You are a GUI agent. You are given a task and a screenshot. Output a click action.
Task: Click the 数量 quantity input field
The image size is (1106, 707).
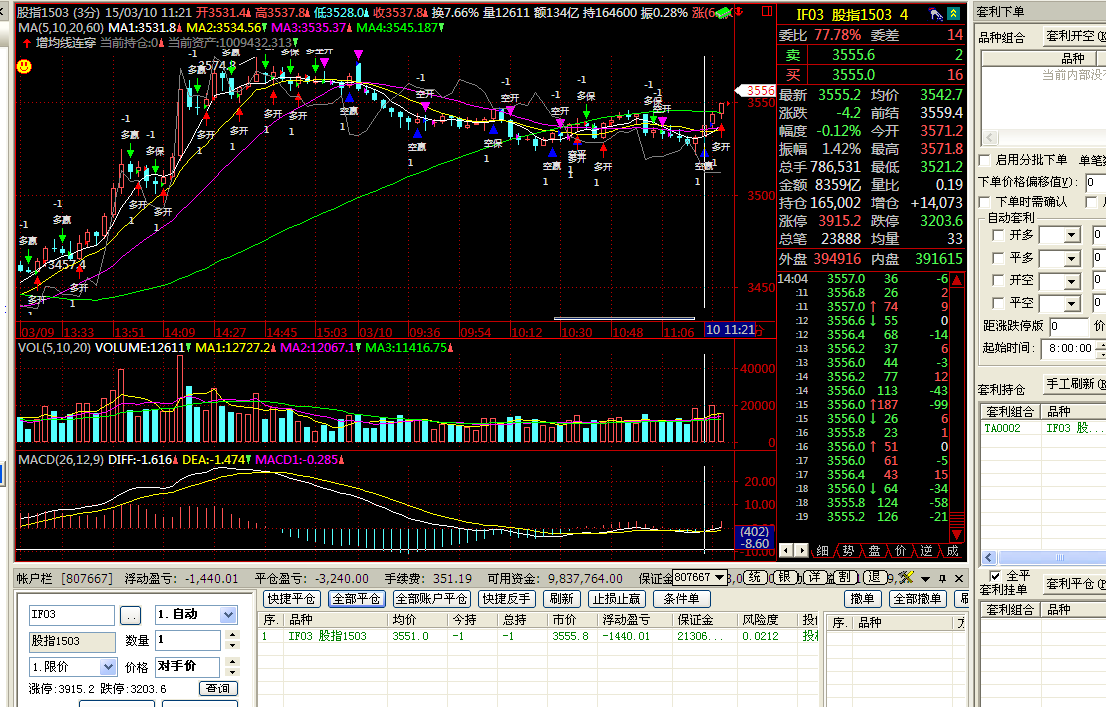[188, 640]
